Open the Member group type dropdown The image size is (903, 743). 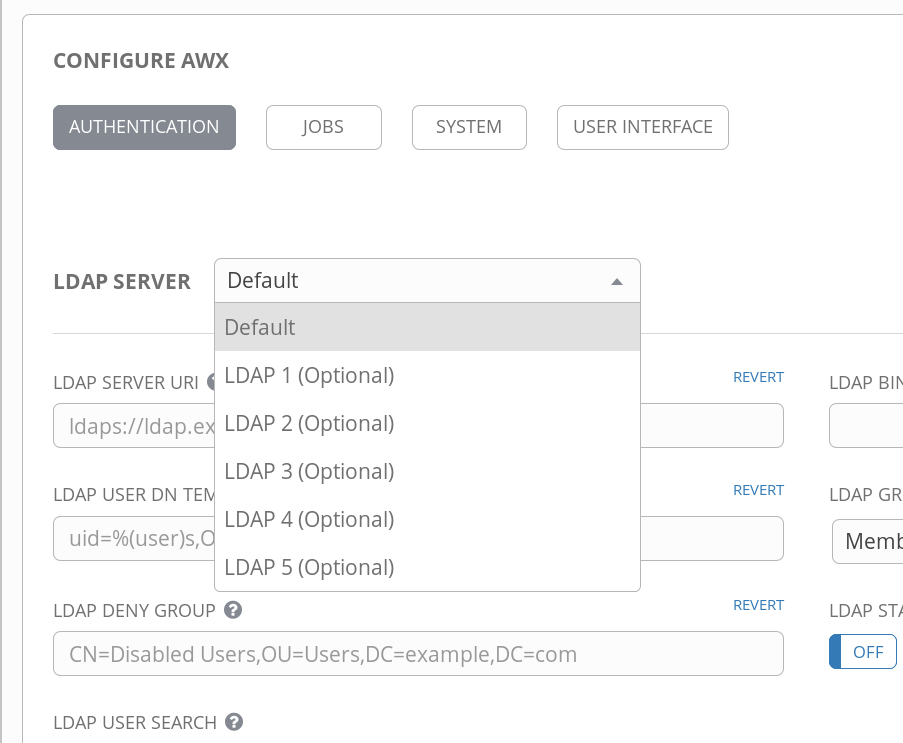pos(874,541)
